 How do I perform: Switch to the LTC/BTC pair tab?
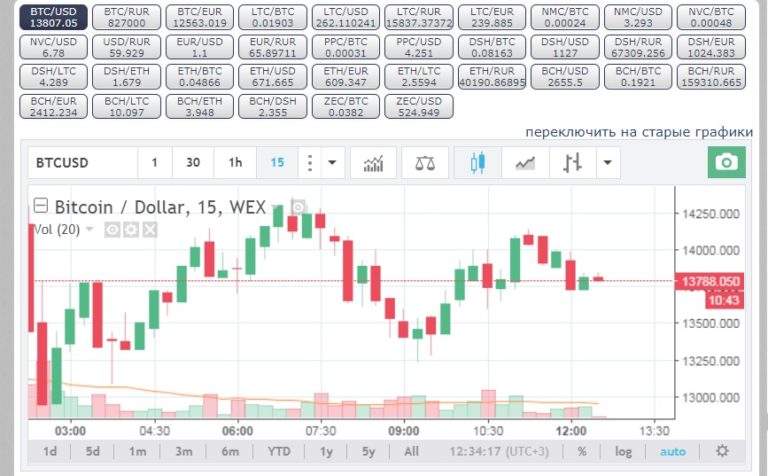(x=273, y=17)
